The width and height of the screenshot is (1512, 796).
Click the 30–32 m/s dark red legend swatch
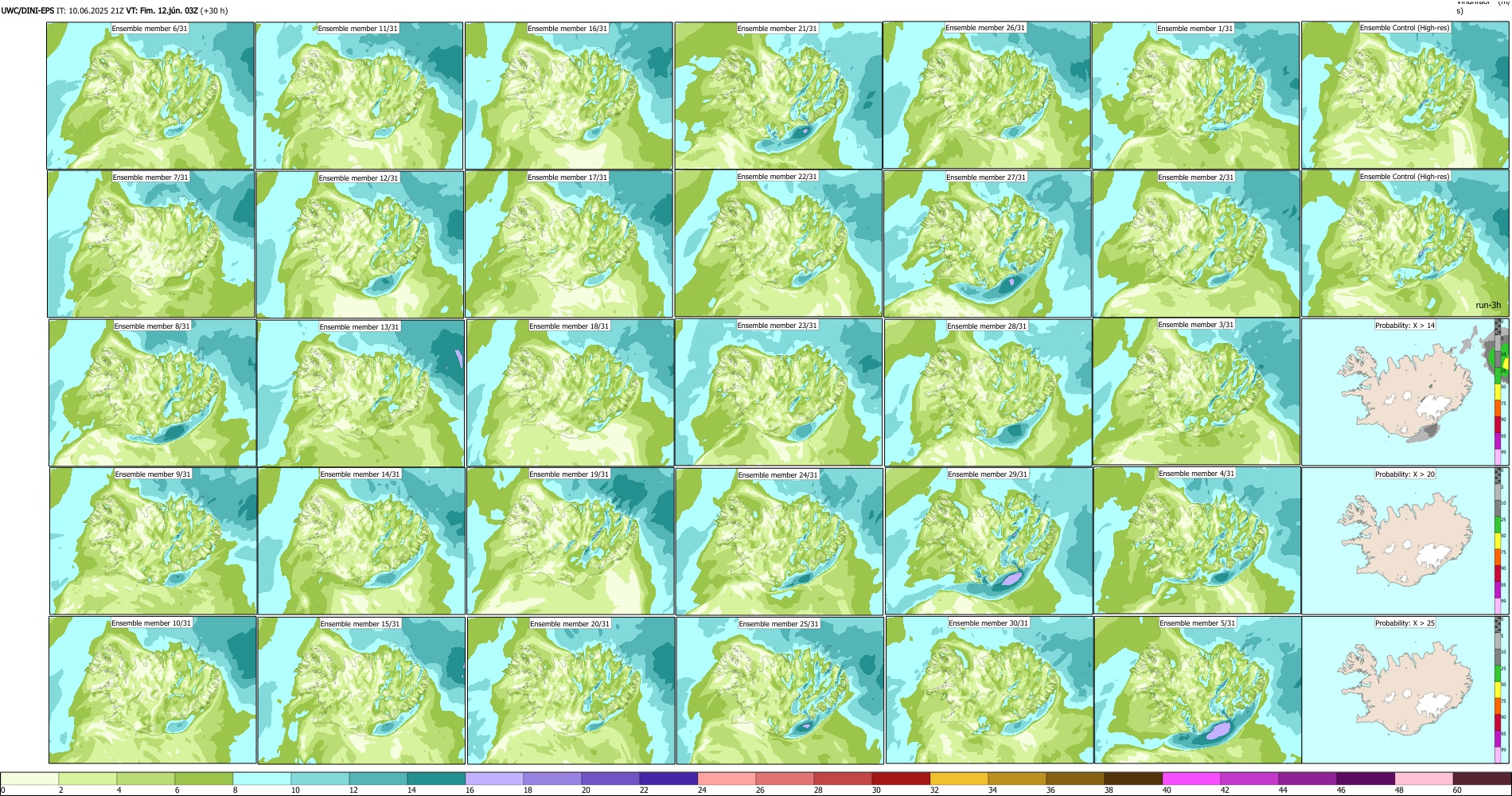click(901, 778)
